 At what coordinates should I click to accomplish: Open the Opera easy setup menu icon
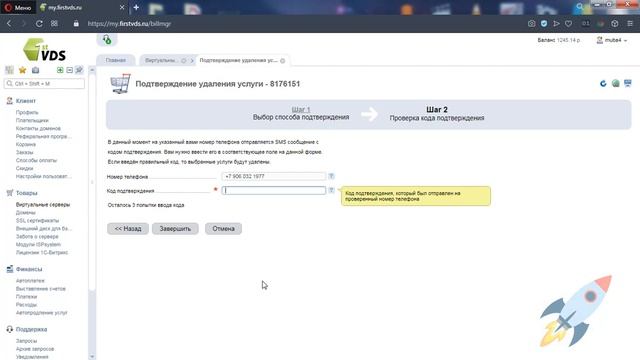(630, 24)
